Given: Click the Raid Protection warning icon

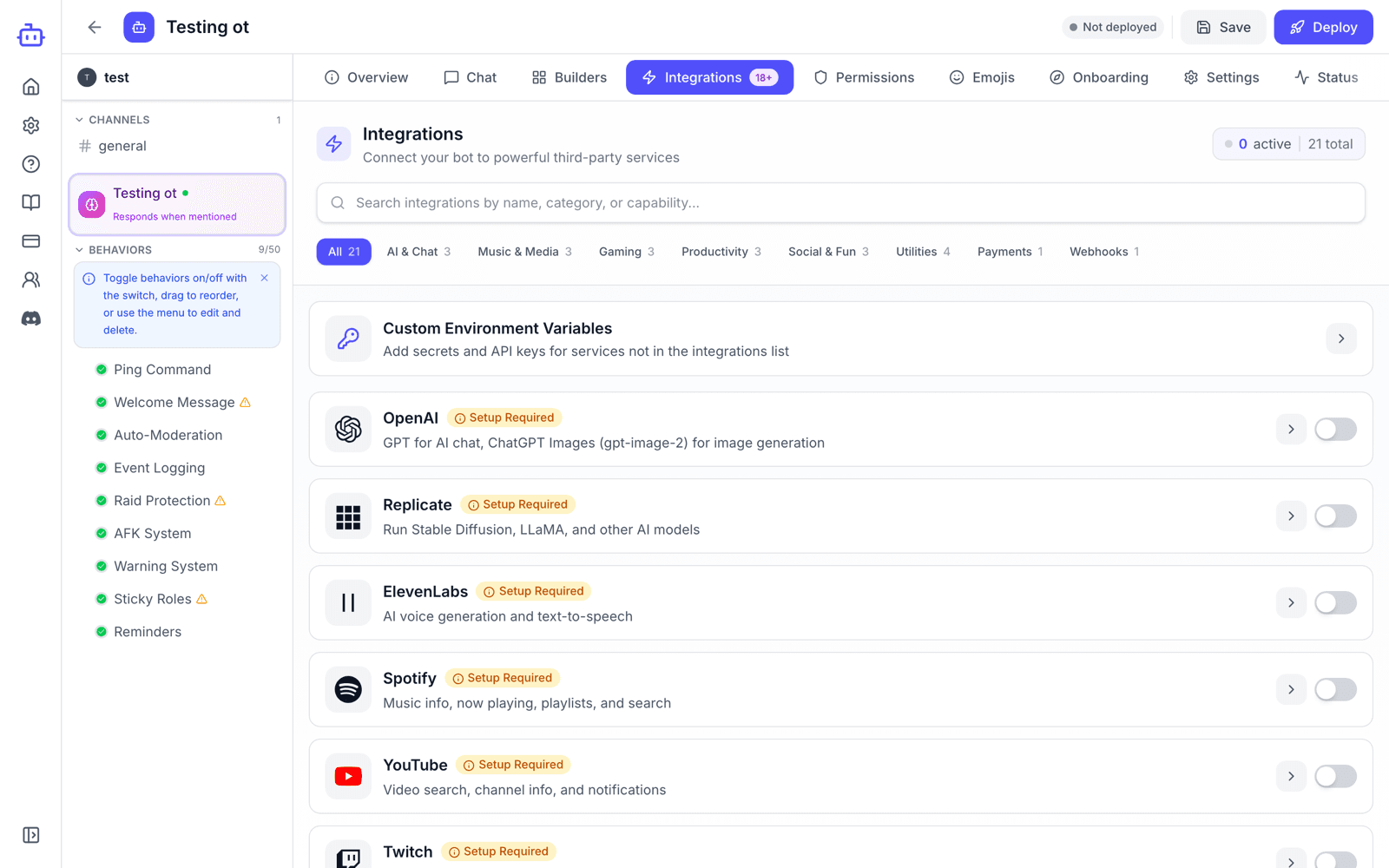Looking at the screenshot, I should coord(221,501).
